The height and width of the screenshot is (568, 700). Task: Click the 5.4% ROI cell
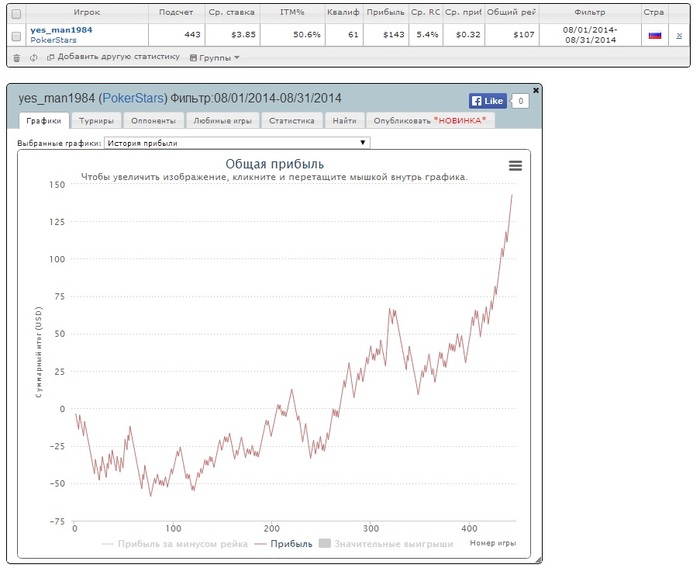[x=425, y=34]
